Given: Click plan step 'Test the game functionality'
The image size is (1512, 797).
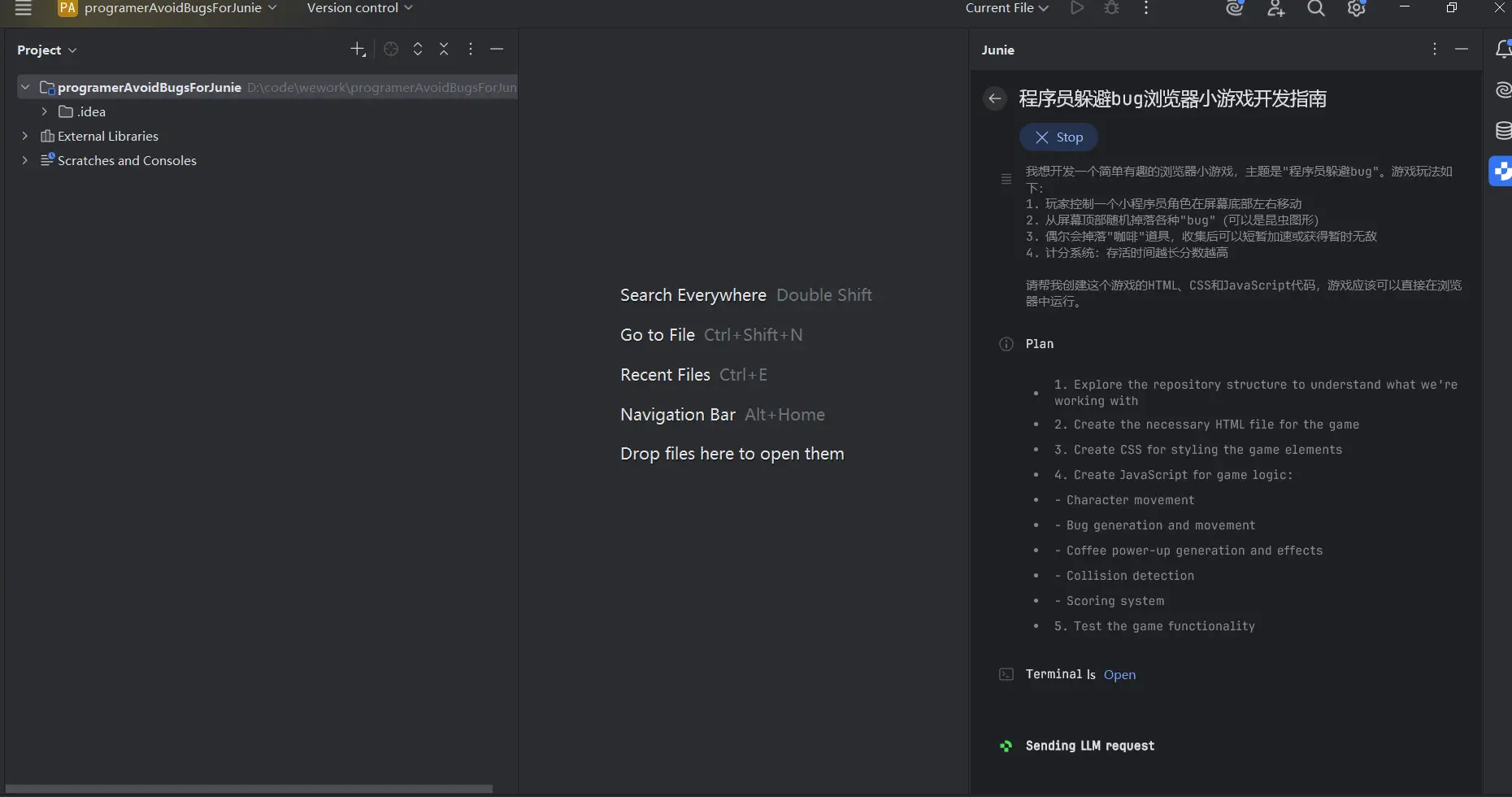Looking at the screenshot, I should pos(1154,626).
